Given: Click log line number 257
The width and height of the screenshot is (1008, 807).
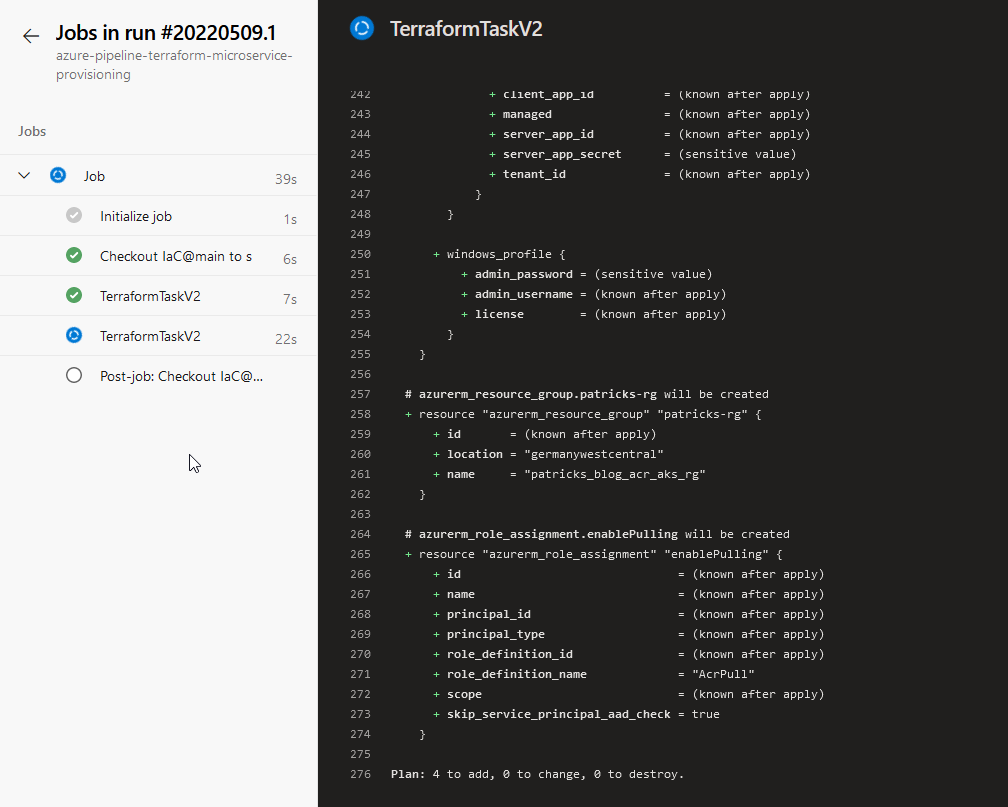Looking at the screenshot, I should tap(361, 394).
